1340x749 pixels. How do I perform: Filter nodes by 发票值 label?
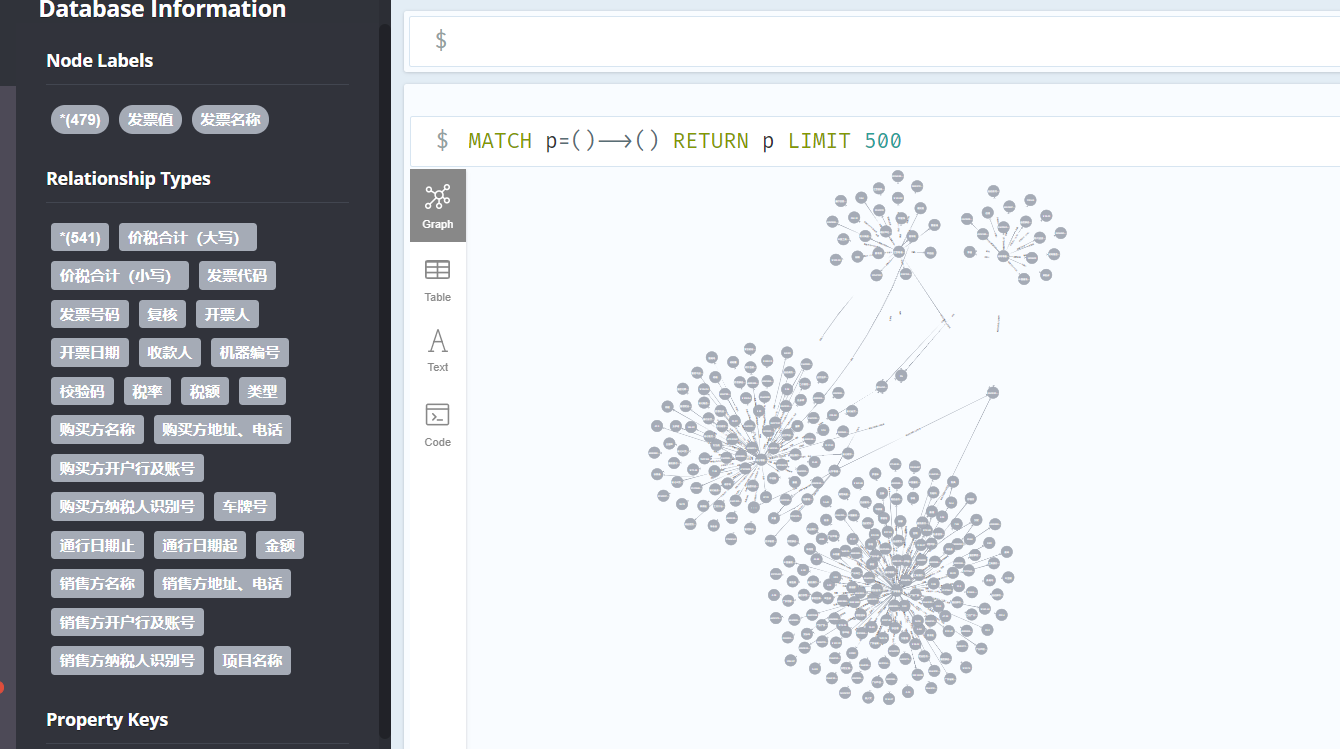coord(150,119)
